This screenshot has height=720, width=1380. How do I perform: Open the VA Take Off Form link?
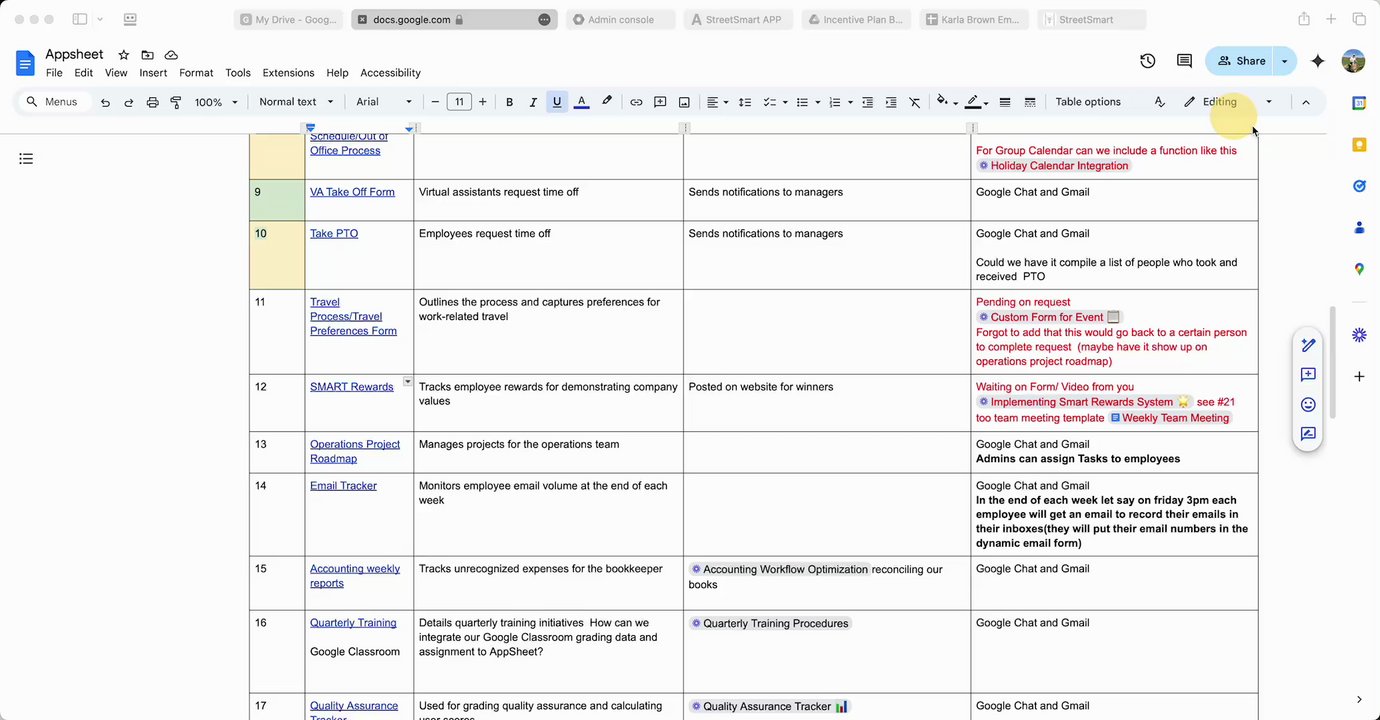[x=352, y=192]
